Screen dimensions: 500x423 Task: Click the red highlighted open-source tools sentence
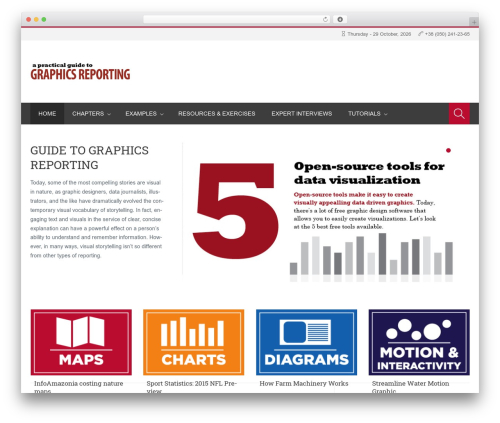[354, 198]
